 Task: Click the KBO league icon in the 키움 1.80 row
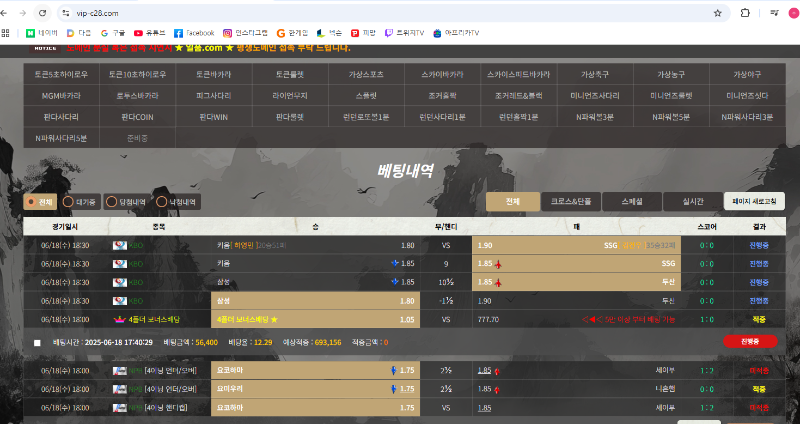[x=119, y=245]
